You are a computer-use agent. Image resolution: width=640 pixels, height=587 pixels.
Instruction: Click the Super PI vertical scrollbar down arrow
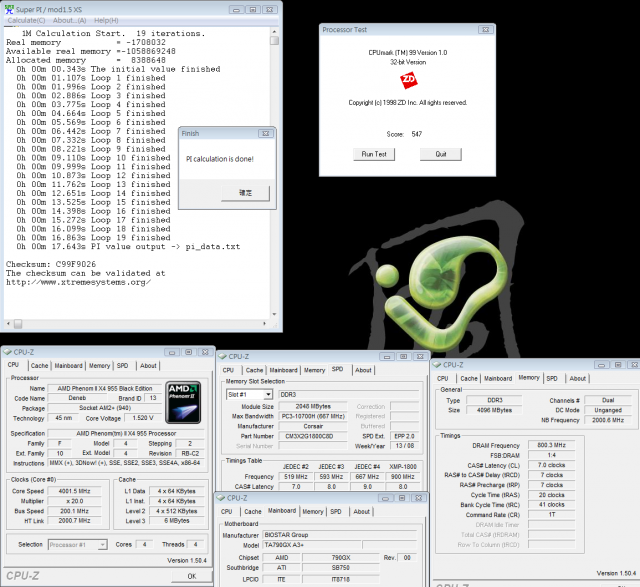(x=274, y=314)
